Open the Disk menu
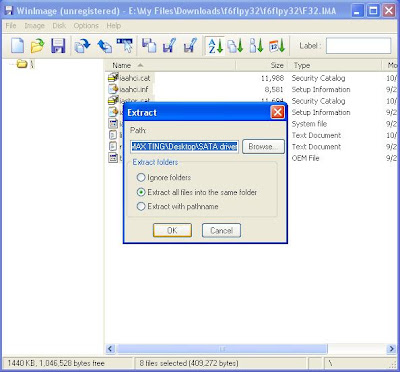Screen dimensions: 400x372 (59, 26)
